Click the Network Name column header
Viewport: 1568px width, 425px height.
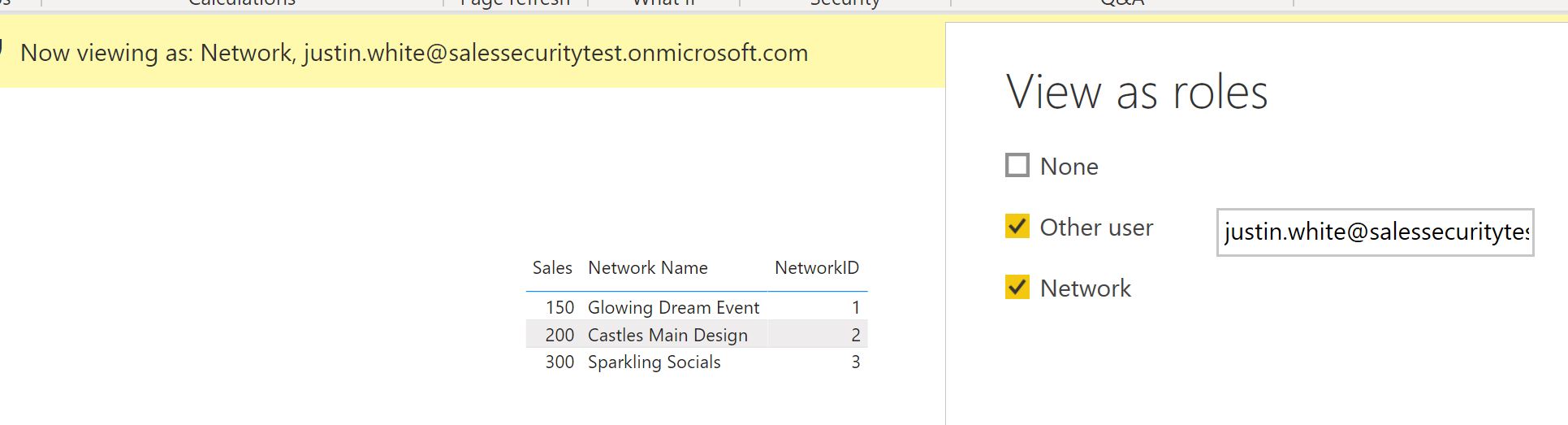coord(648,268)
